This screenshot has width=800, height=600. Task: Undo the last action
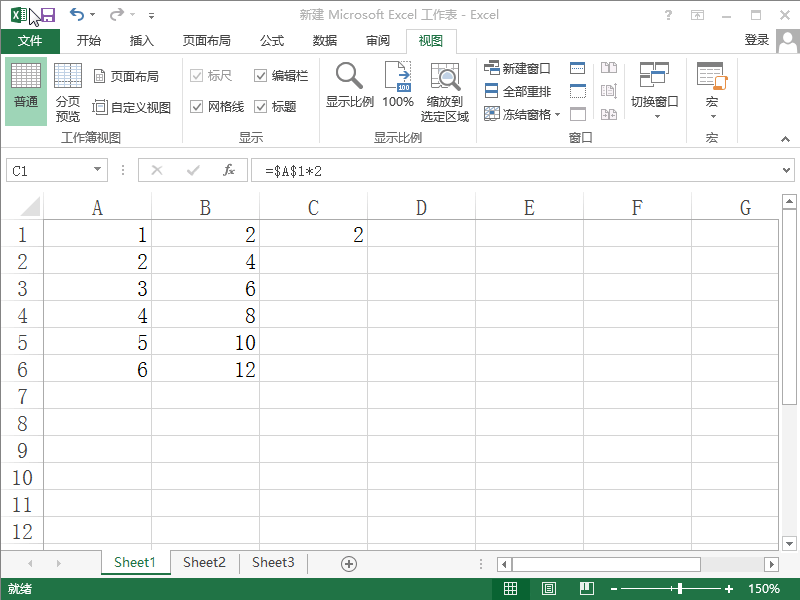tap(77, 14)
